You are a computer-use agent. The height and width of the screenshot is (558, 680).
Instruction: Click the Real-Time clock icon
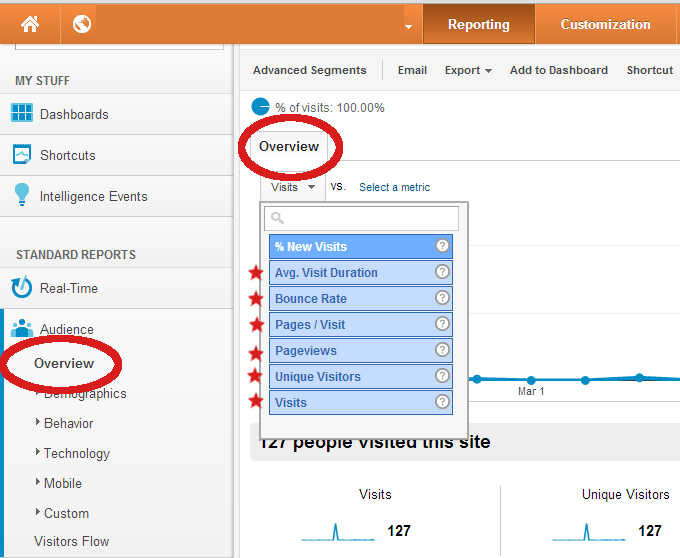(22, 287)
